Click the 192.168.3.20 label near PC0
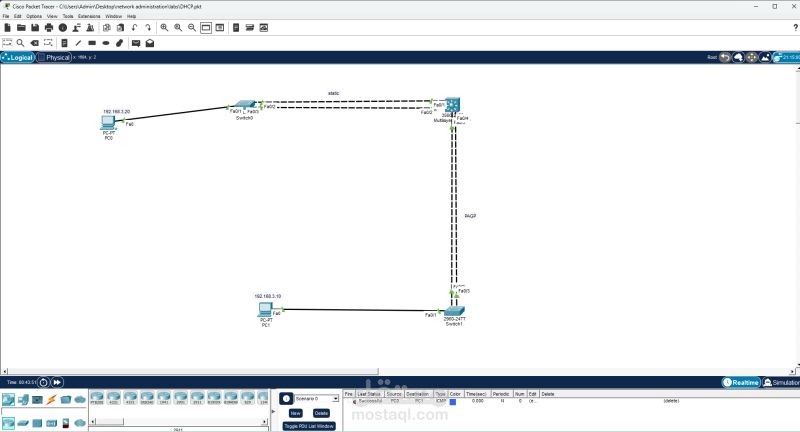Image resolution: width=800 pixels, height=432 pixels. (x=117, y=112)
